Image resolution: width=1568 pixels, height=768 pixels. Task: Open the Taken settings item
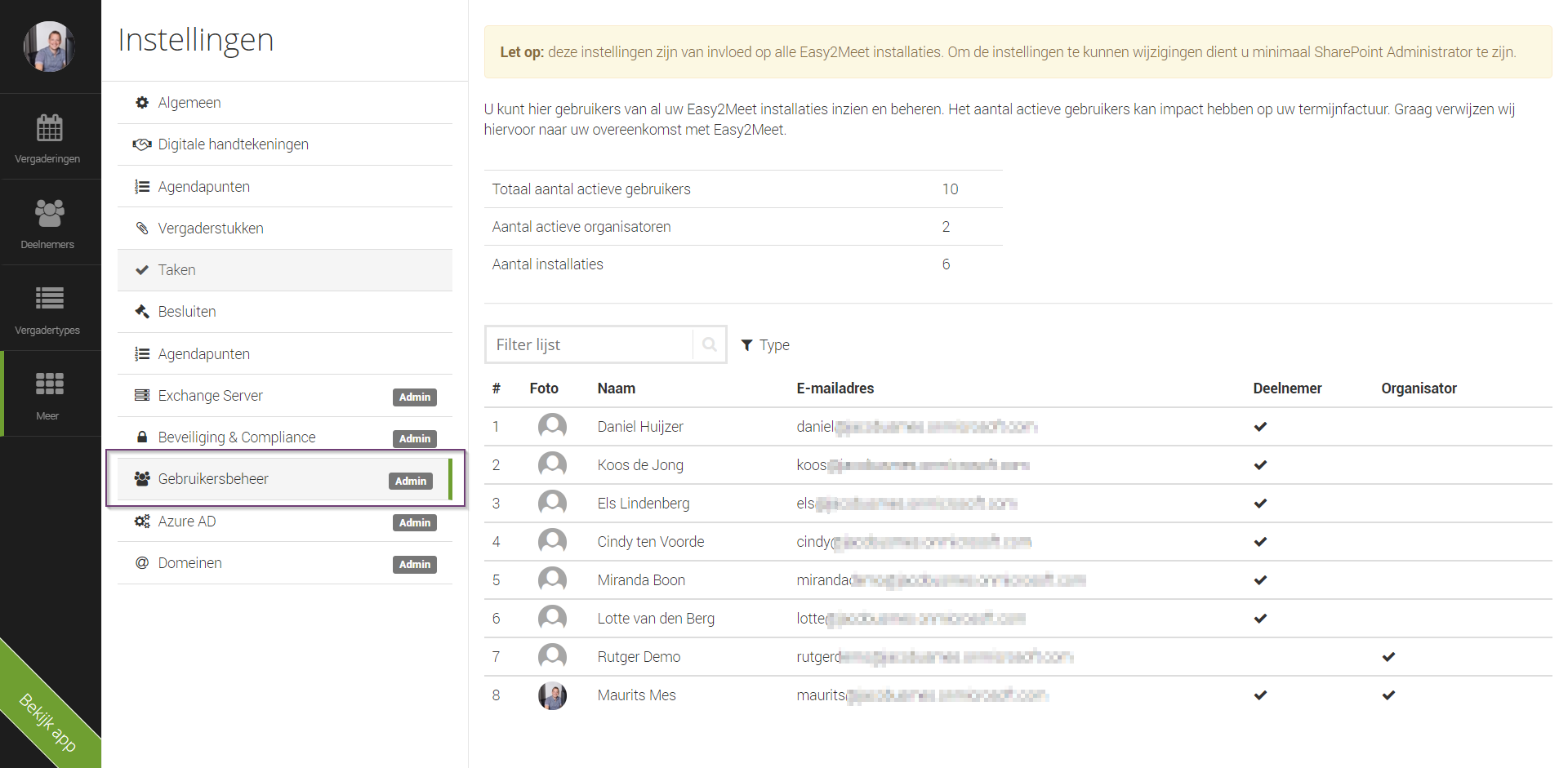tap(285, 270)
